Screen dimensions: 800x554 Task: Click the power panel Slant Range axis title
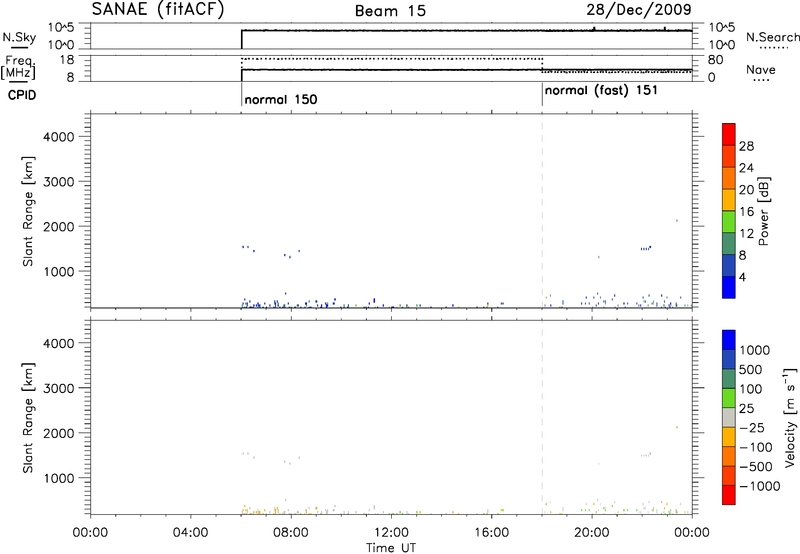(28, 211)
